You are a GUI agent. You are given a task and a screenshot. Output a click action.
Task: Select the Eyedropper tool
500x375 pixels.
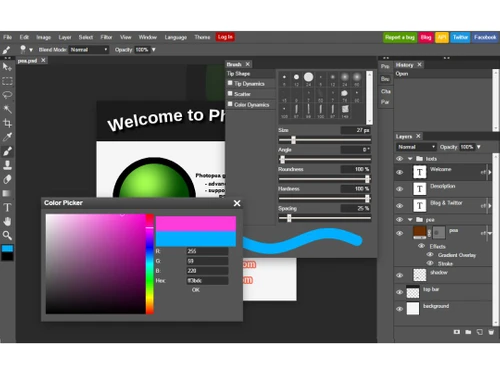pyautogui.click(x=7, y=137)
